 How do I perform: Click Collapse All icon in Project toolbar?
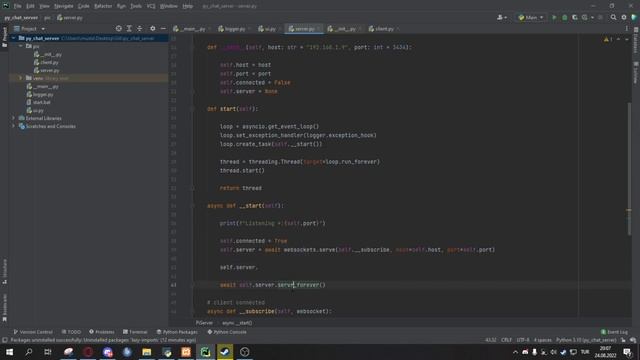coord(140,29)
